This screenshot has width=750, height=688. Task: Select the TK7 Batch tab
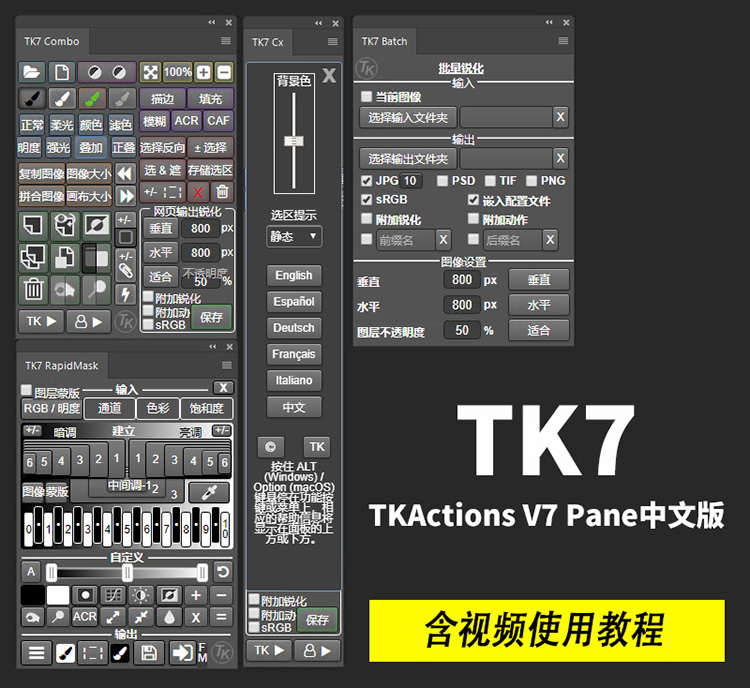tap(385, 42)
